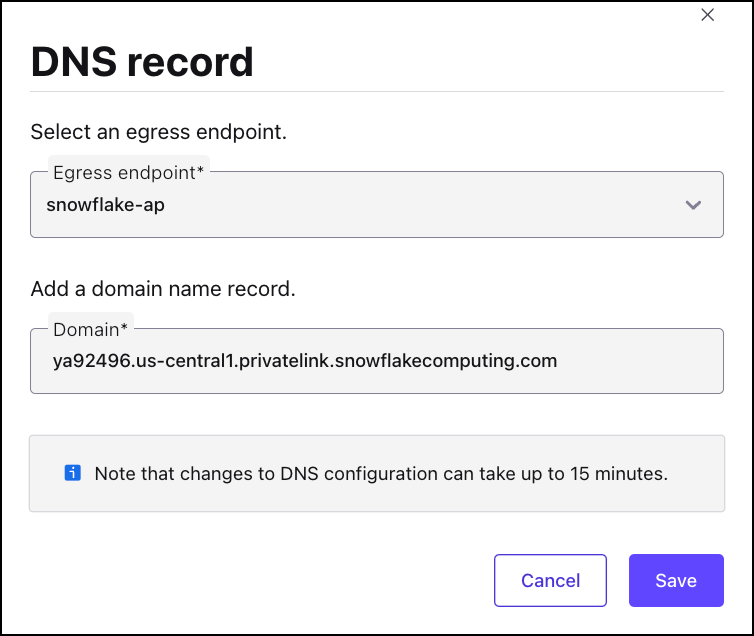Click the Save button
The image size is (754, 636).
point(675,580)
